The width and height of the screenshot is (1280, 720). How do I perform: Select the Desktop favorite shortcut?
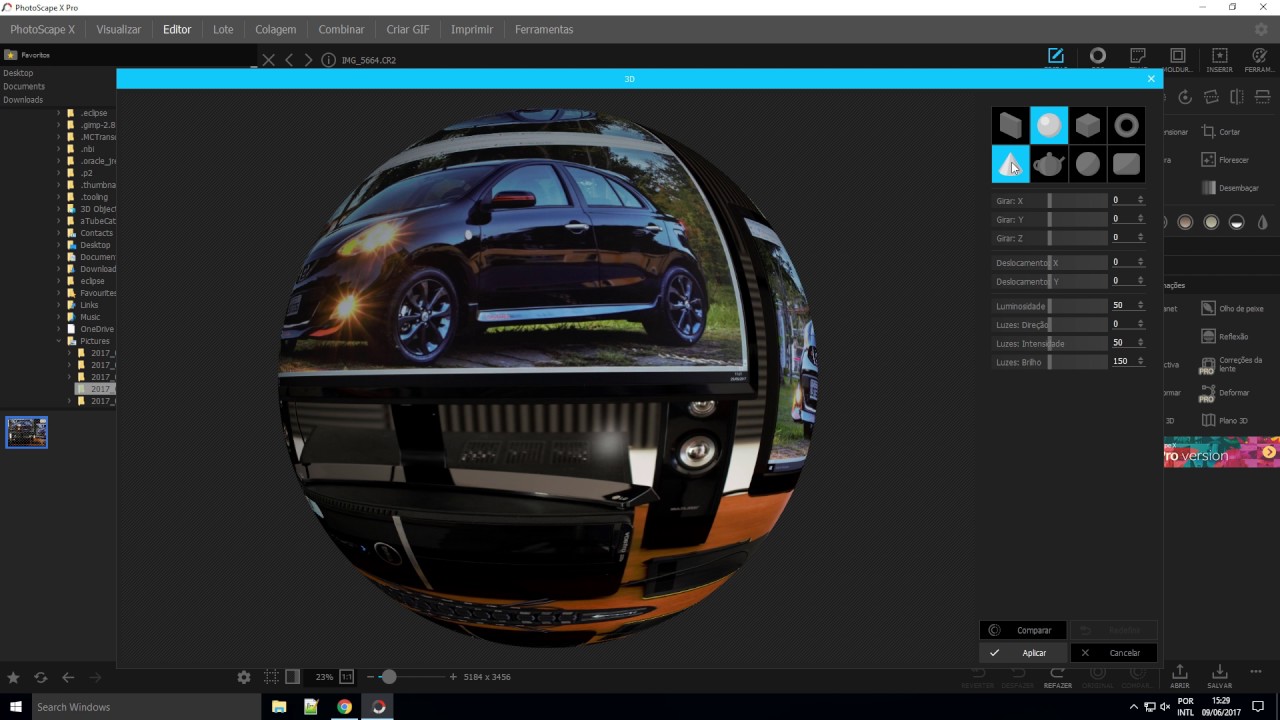tap(18, 73)
